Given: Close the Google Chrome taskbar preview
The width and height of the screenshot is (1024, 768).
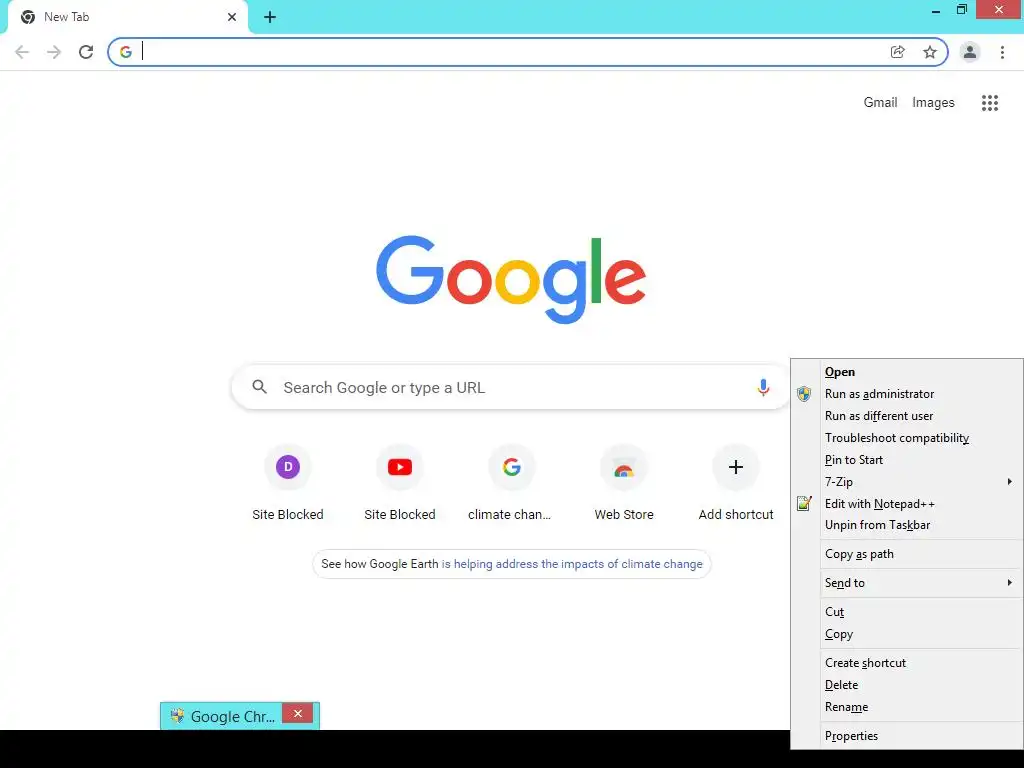Looking at the screenshot, I should (298, 713).
